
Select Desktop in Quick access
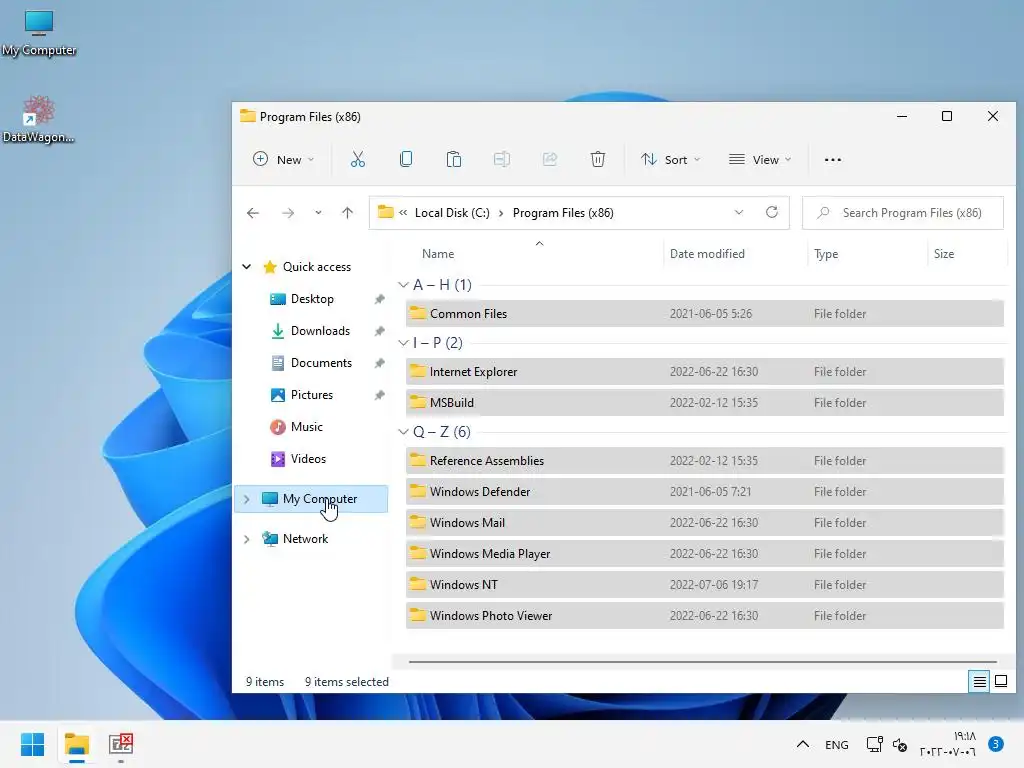click(312, 299)
